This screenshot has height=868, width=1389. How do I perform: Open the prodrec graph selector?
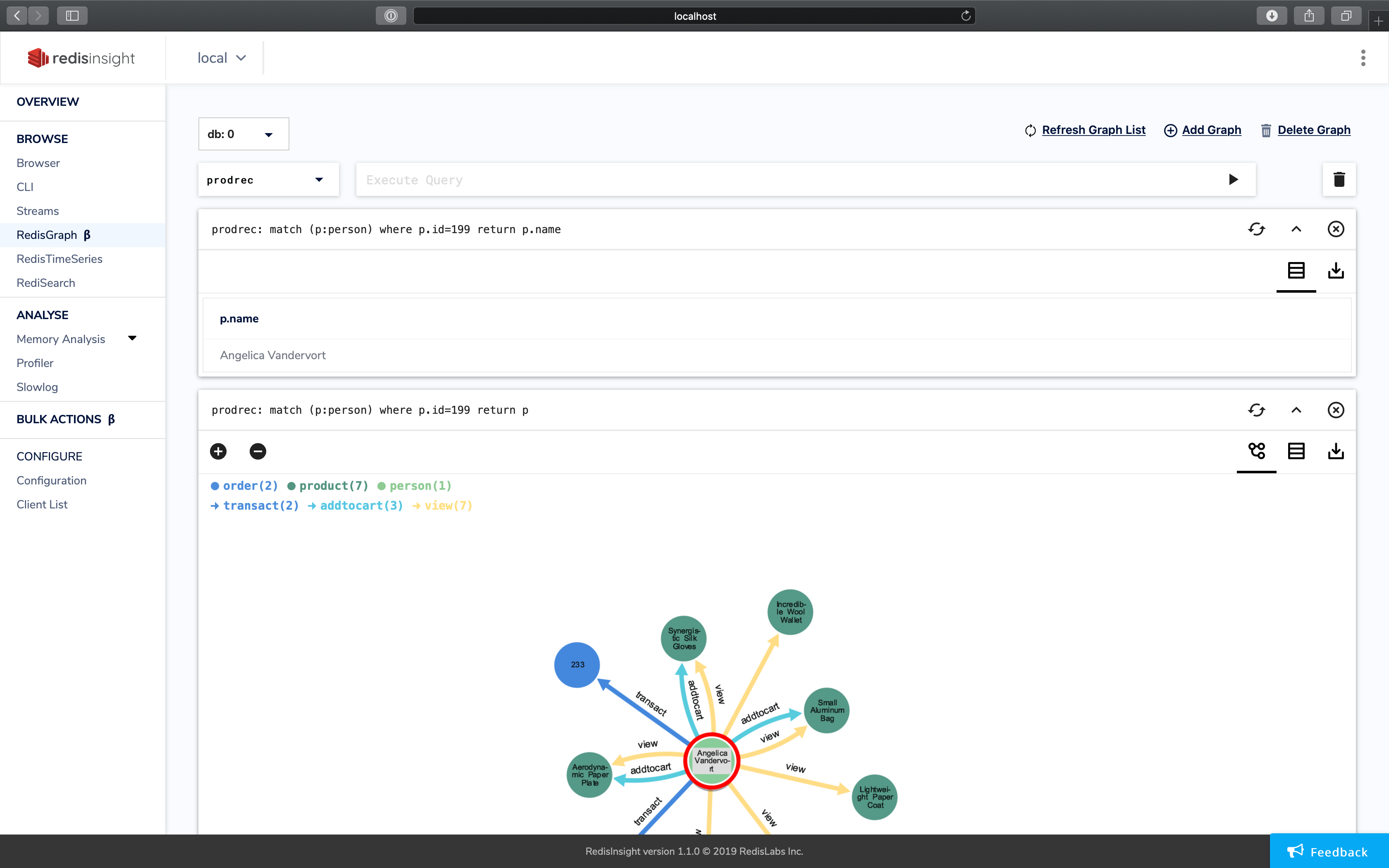click(x=268, y=180)
